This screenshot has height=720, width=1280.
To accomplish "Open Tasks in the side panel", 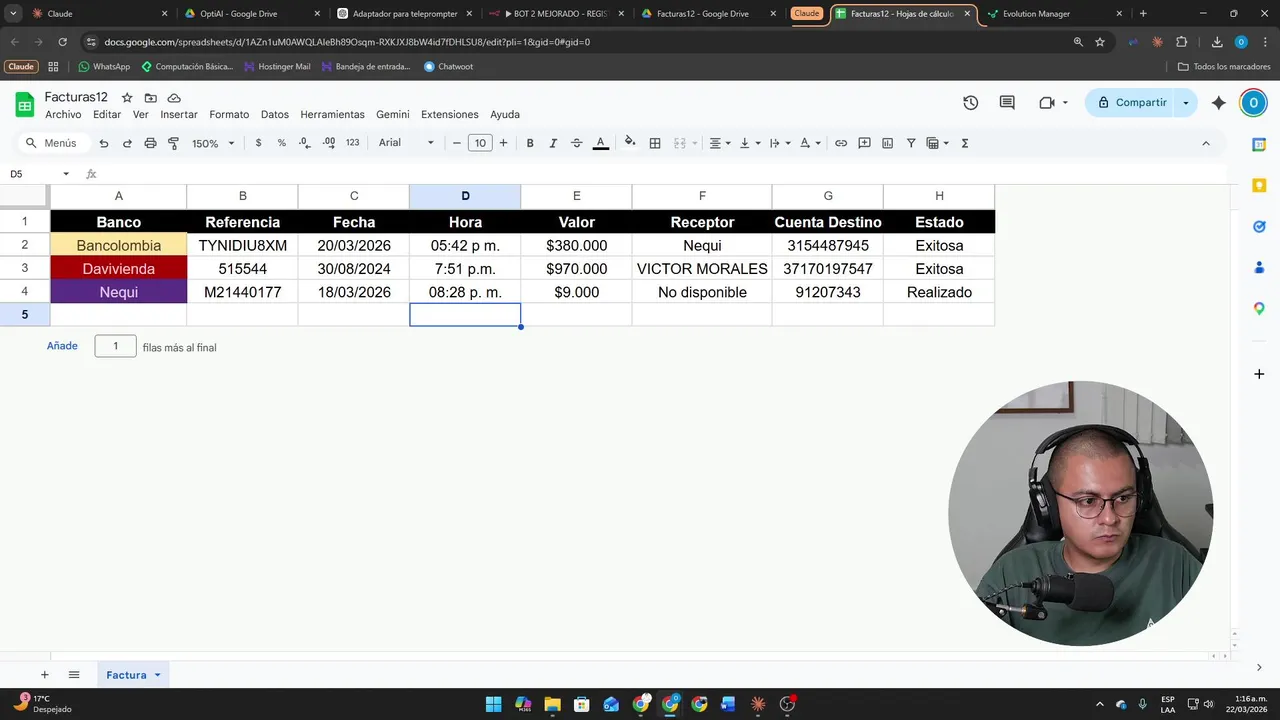I will (x=1259, y=227).
